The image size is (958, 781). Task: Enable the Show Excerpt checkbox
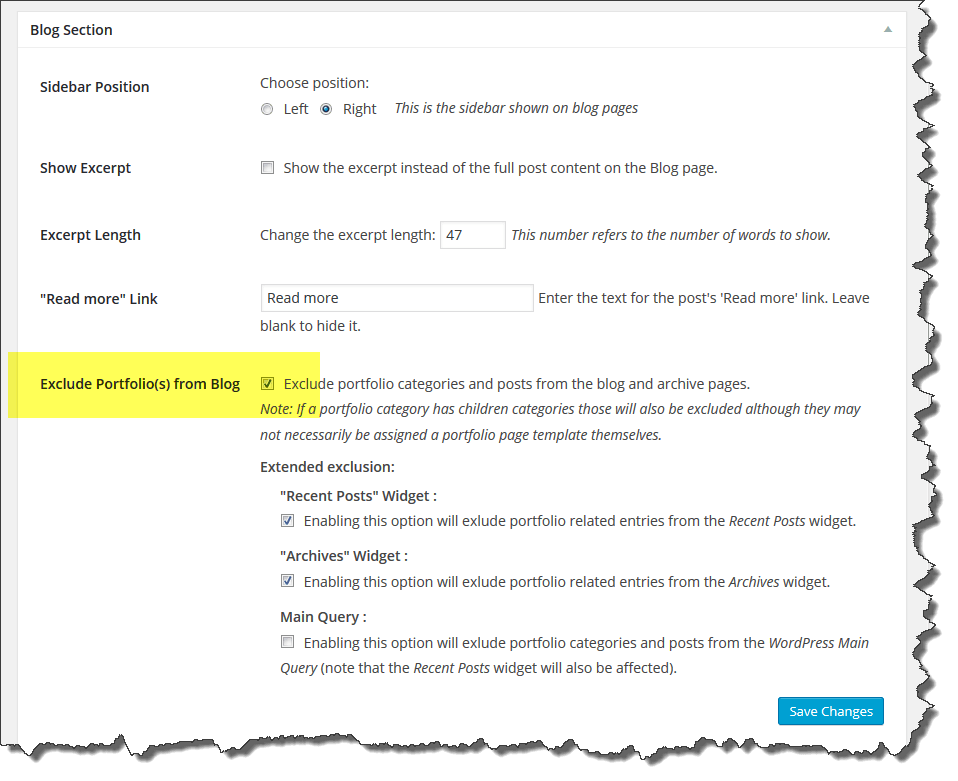[x=267, y=168]
